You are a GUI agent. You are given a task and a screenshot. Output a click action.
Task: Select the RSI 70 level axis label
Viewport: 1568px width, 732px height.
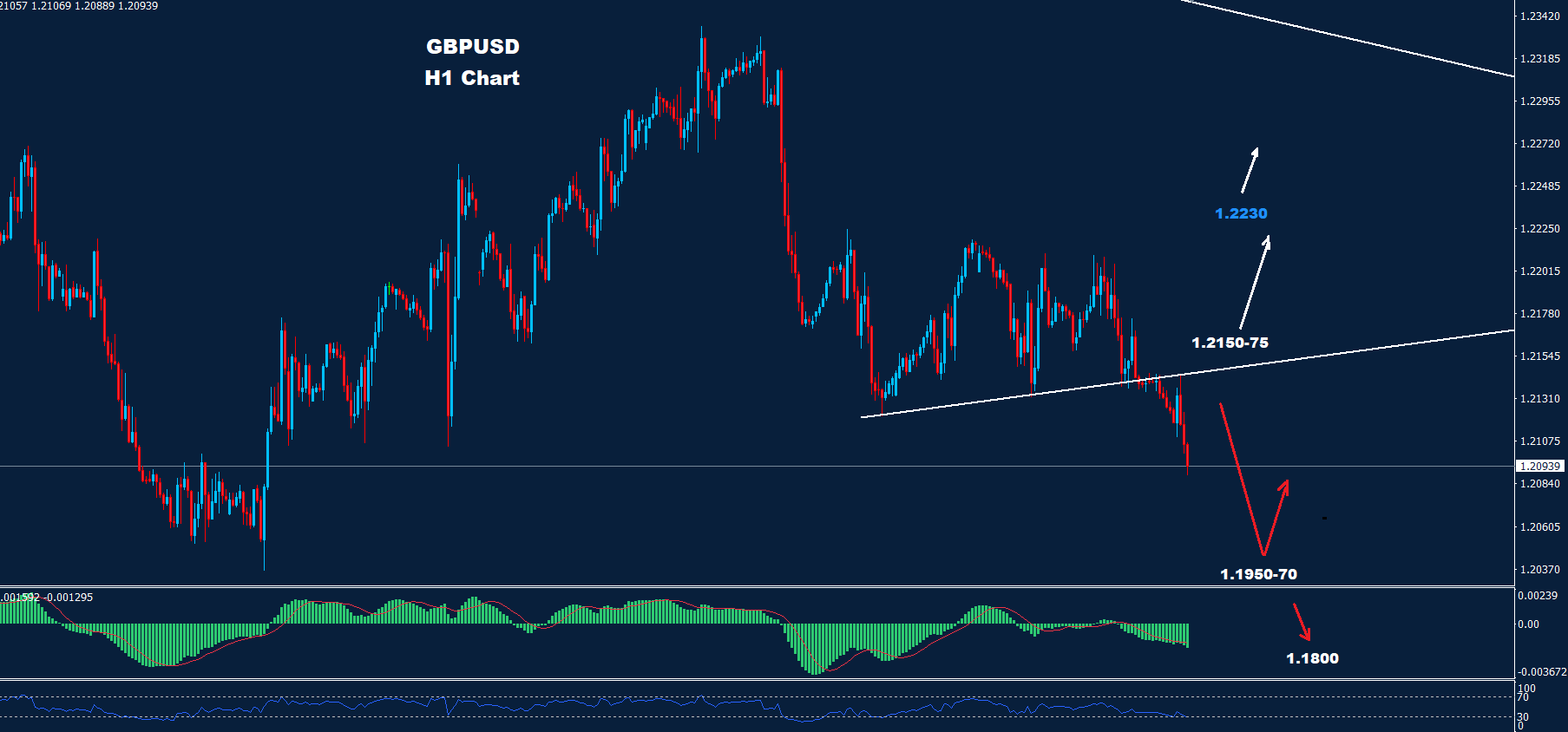1523,697
